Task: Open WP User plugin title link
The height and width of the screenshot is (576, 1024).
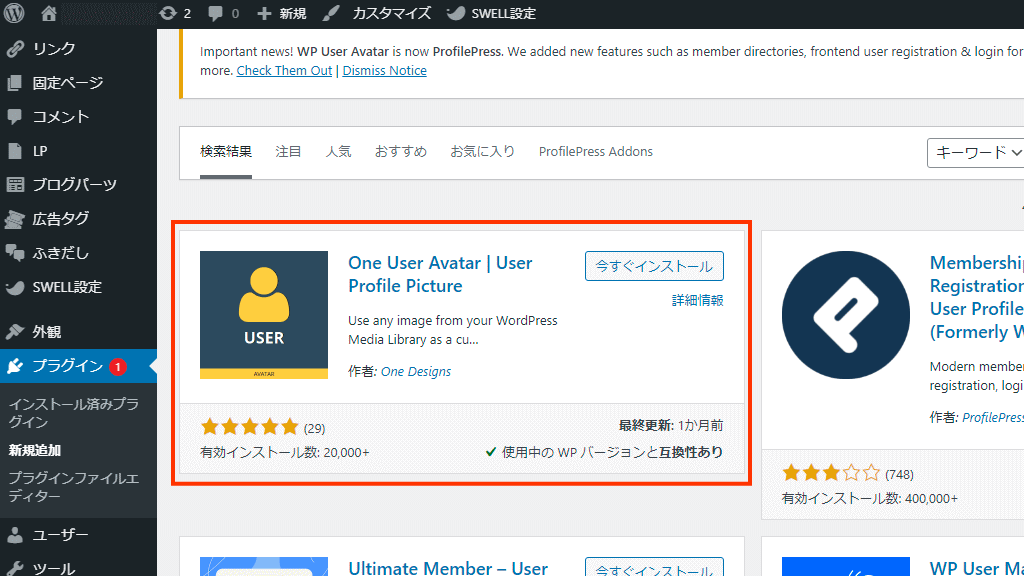Action: pyautogui.click(x=977, y=568)
